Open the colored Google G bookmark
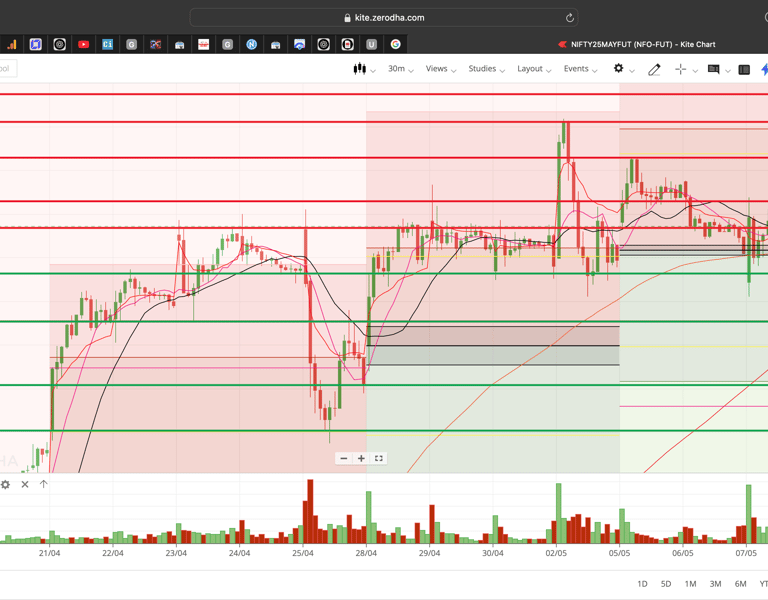The width and height of the screenshot is (768, 600). point(395,45)
